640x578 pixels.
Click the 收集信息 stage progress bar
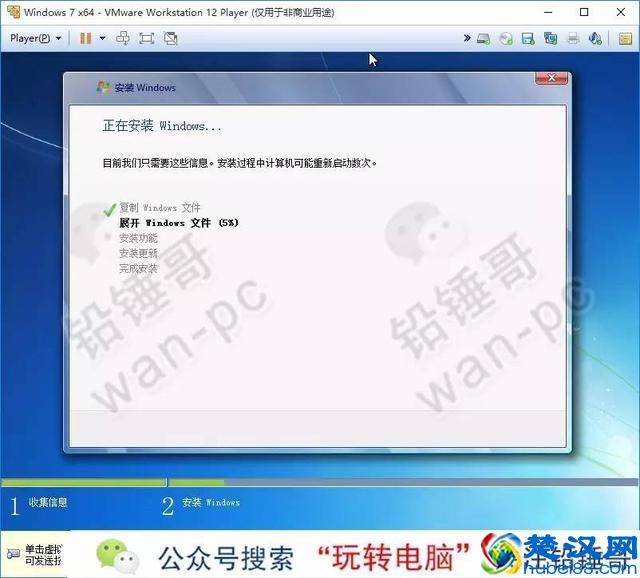[84, 482]
